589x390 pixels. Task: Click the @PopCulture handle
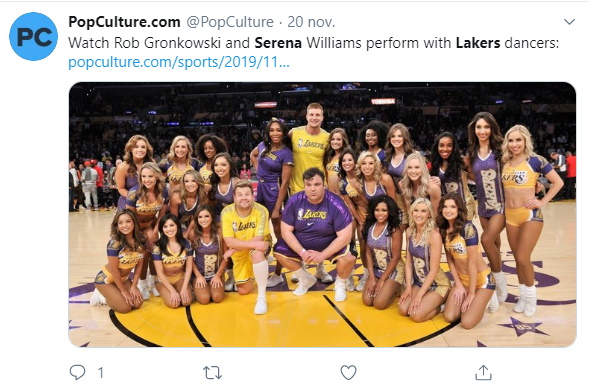point(230,22)
